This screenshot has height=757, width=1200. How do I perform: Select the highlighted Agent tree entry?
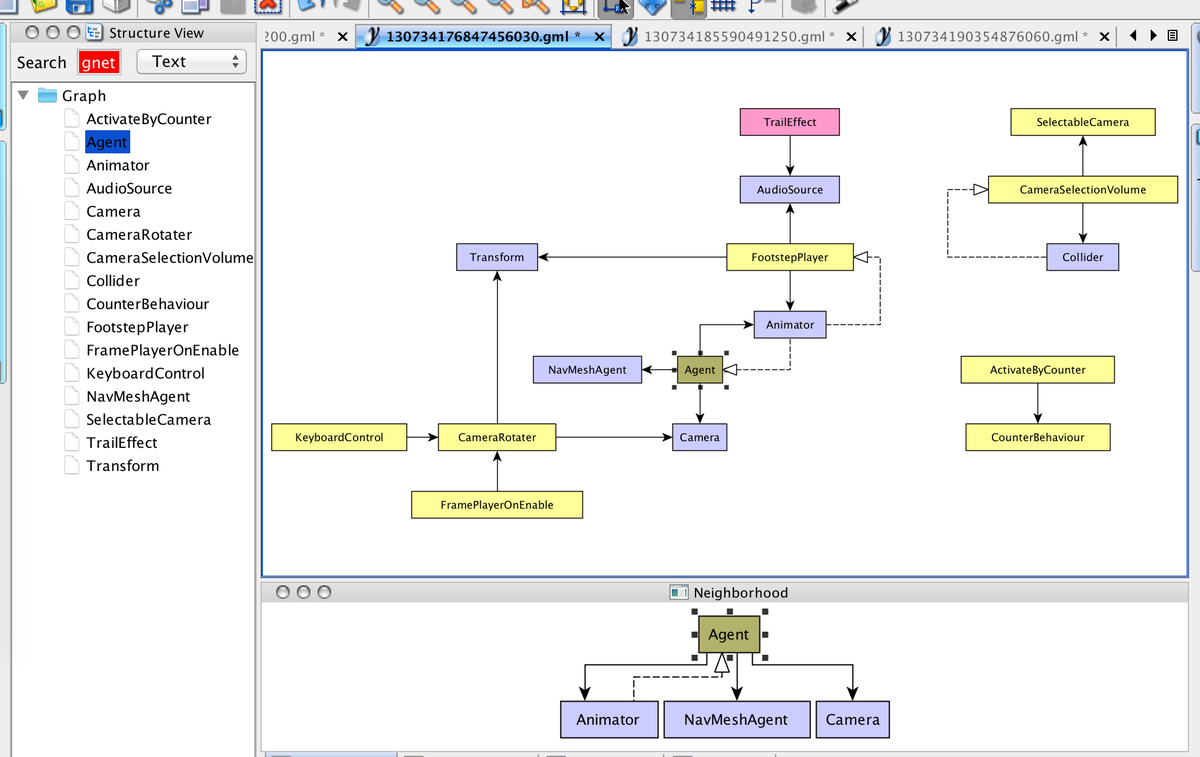coord(107,142)
